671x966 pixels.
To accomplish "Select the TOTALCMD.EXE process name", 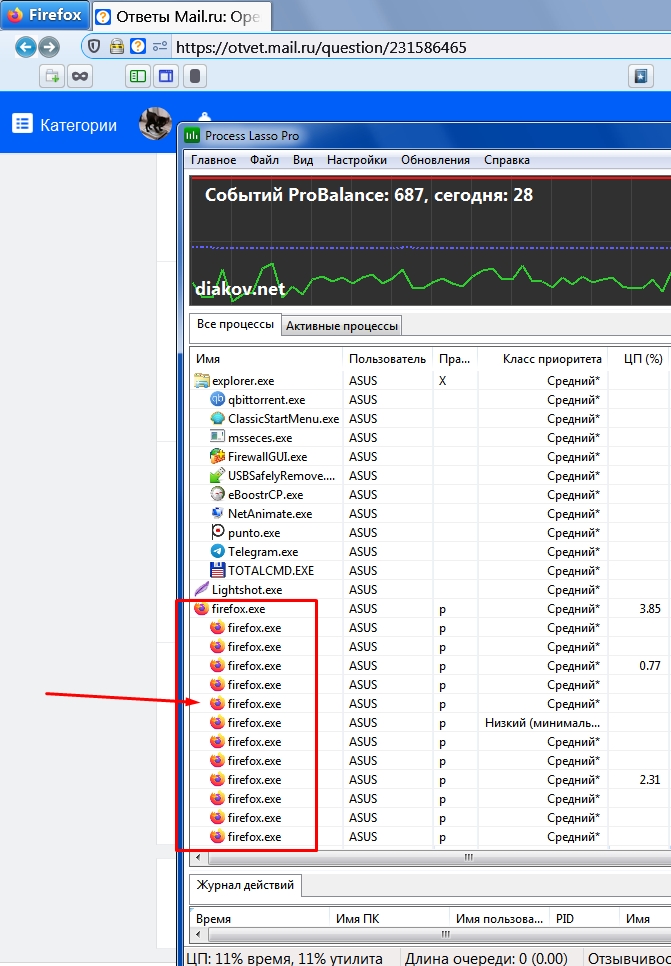I will click(270, 571).
